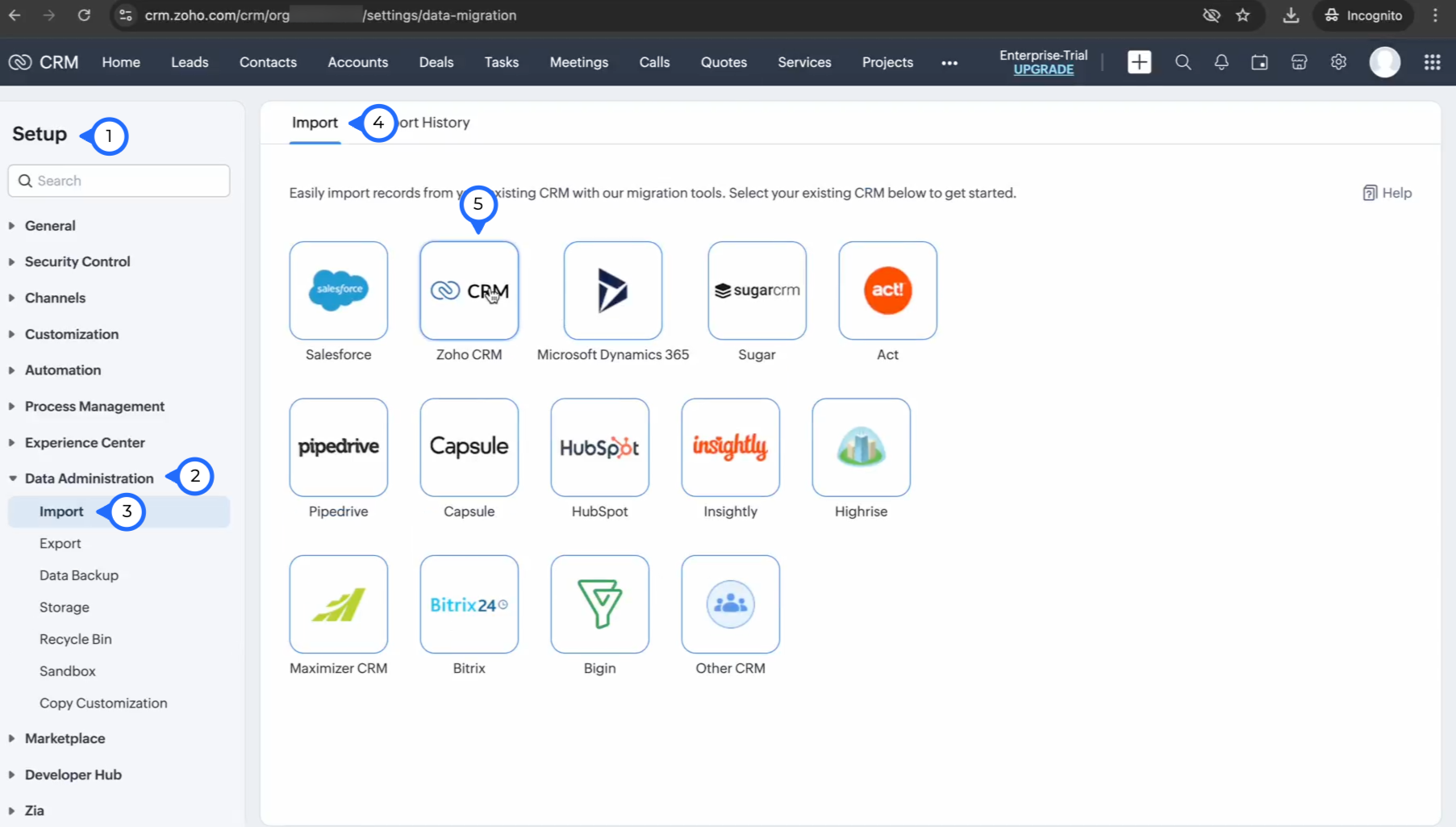Select the Salesforce migration tile

pyautogui.click(x=339, y=290)
